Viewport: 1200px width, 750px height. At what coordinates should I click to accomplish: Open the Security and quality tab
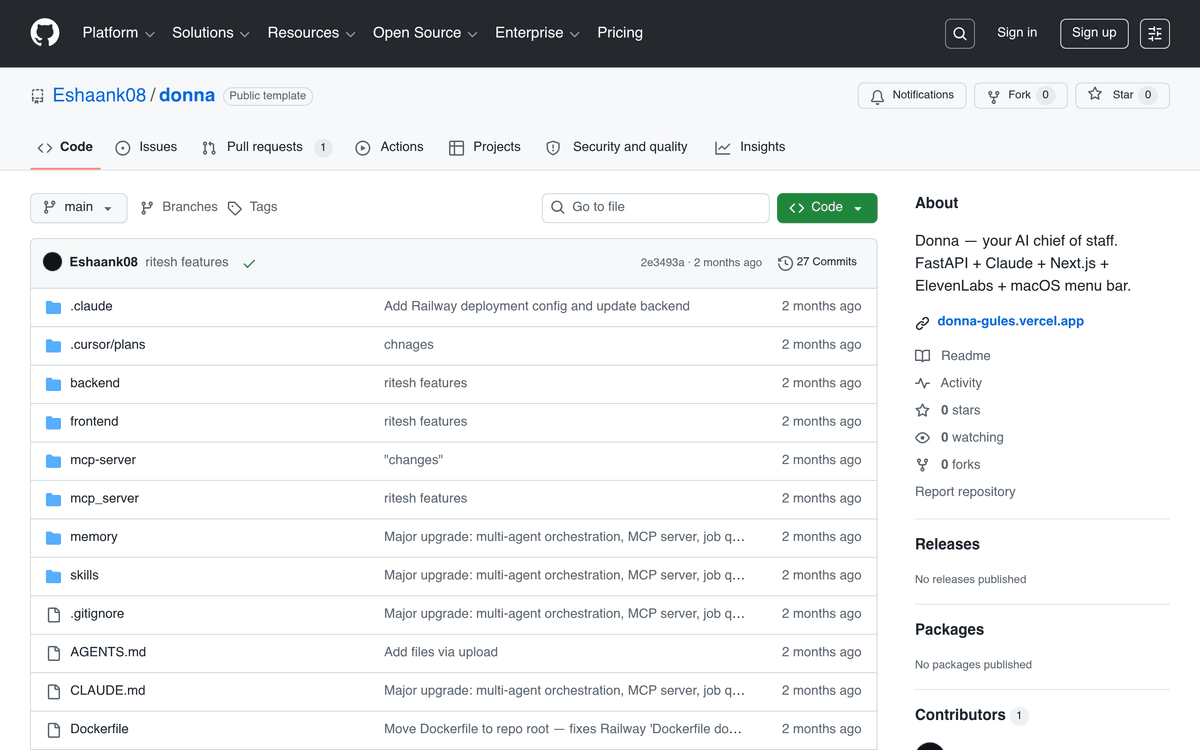pyautogui.click(x=616, y=147)
